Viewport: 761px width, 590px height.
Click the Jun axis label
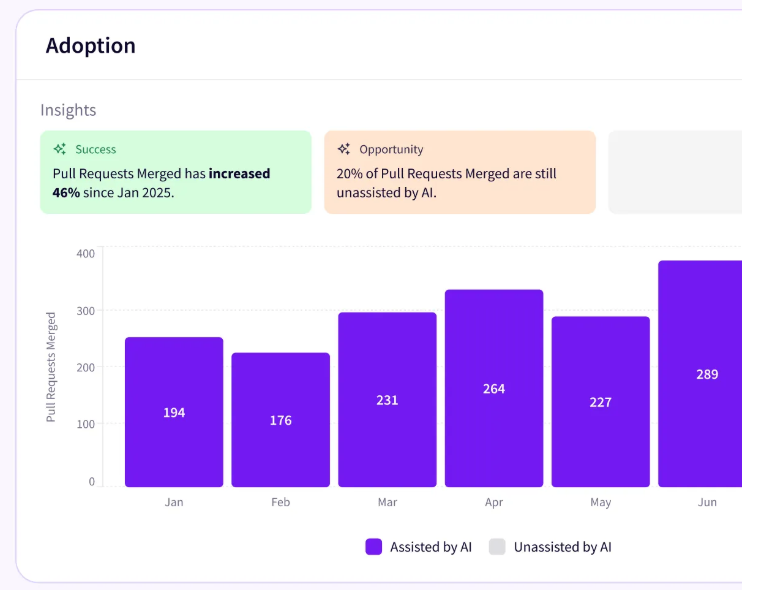click(707, 502)
